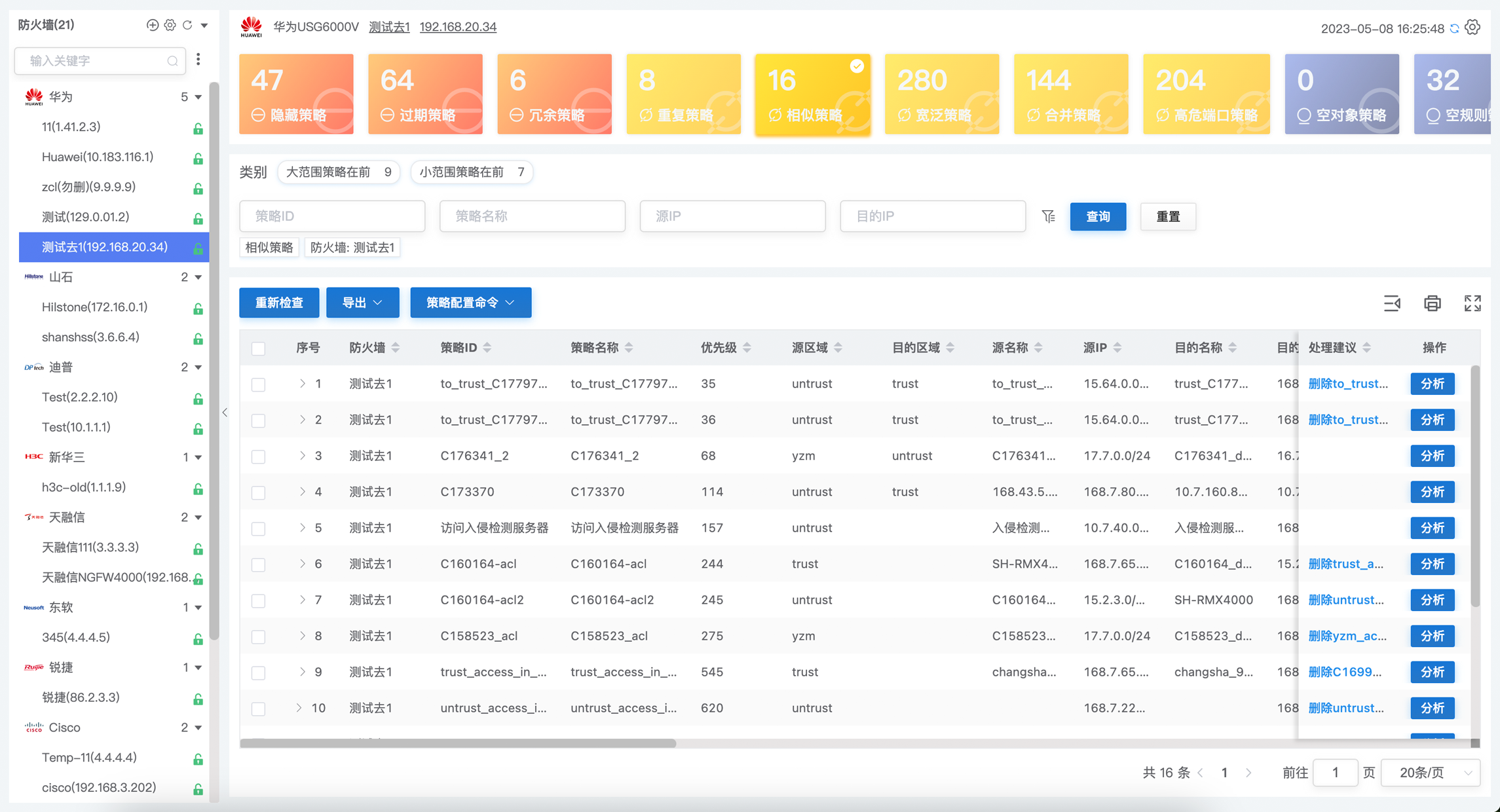Expand row 10 untrust_access detail chevron
Screen dimensions: 1500x812
[x=299, y=708]
